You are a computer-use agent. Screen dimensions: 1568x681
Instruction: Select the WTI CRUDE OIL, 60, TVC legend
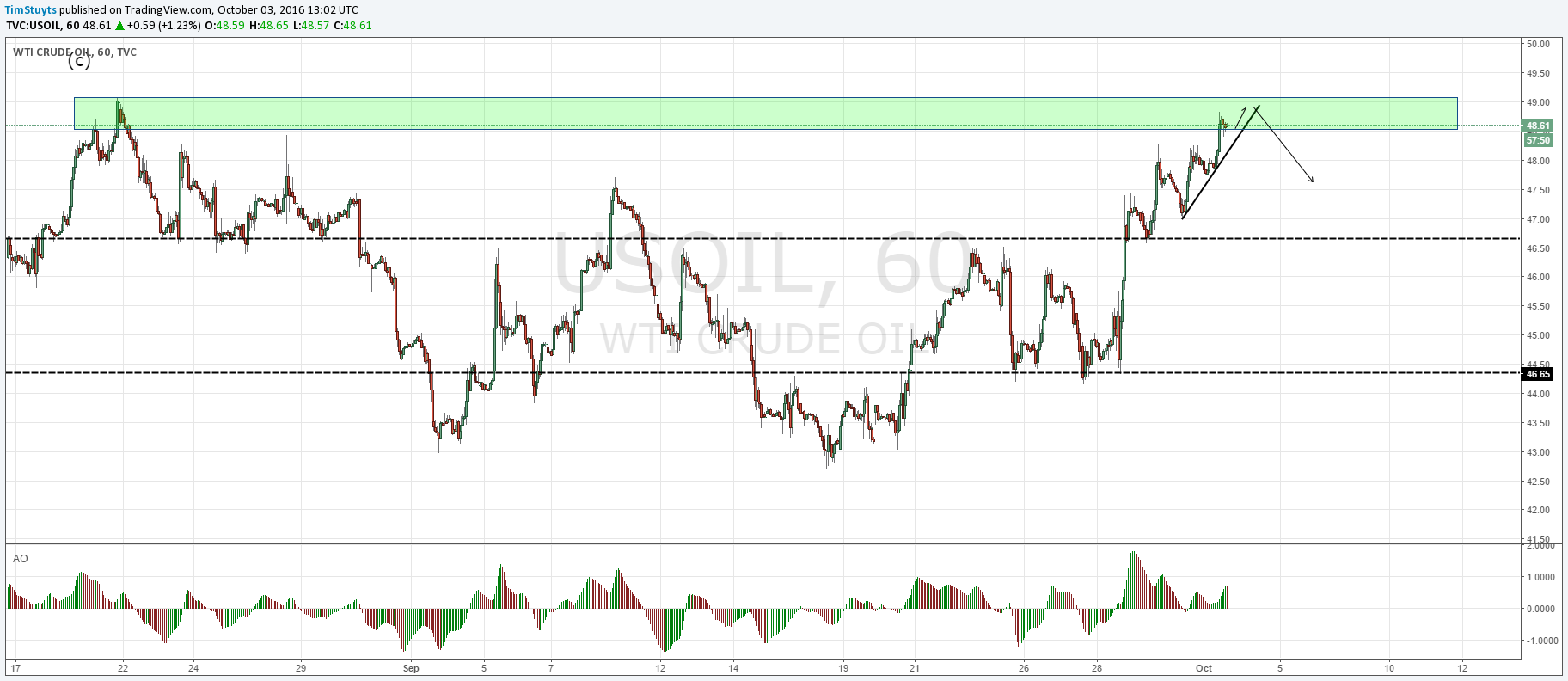click(x=75, y=52)
